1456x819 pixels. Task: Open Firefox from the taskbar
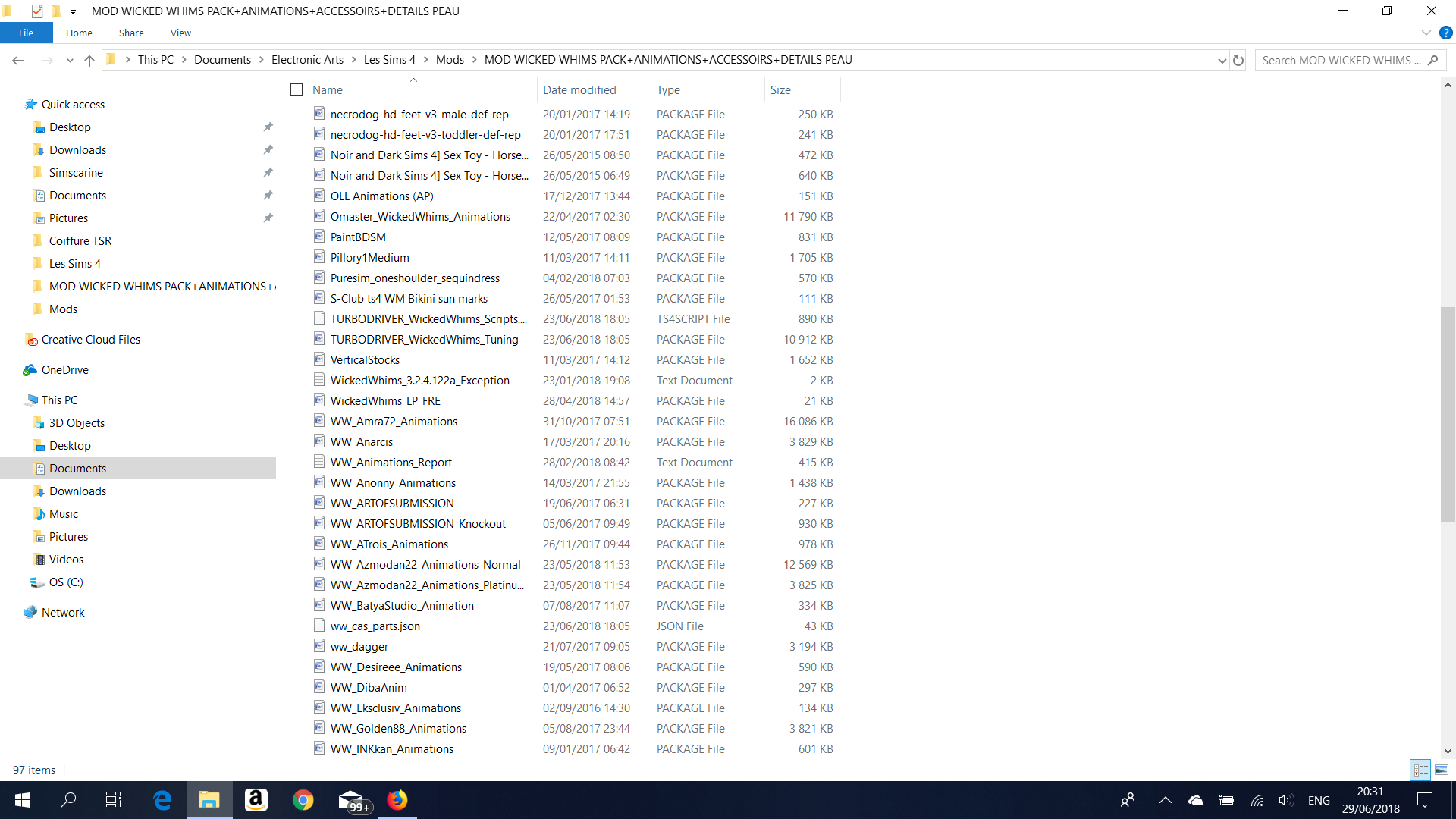[x=397, y=800]
